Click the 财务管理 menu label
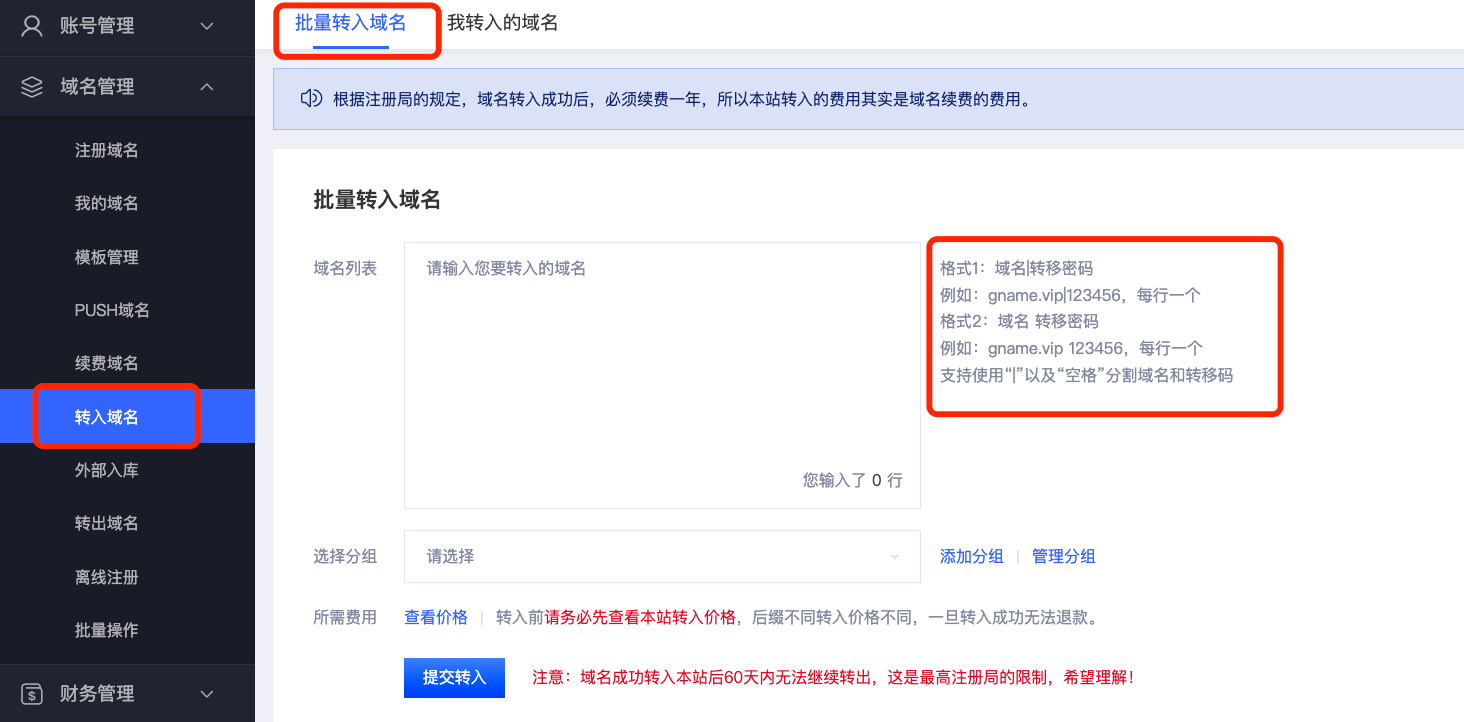This screenshot has height=722, width=1464. [97, 693]
